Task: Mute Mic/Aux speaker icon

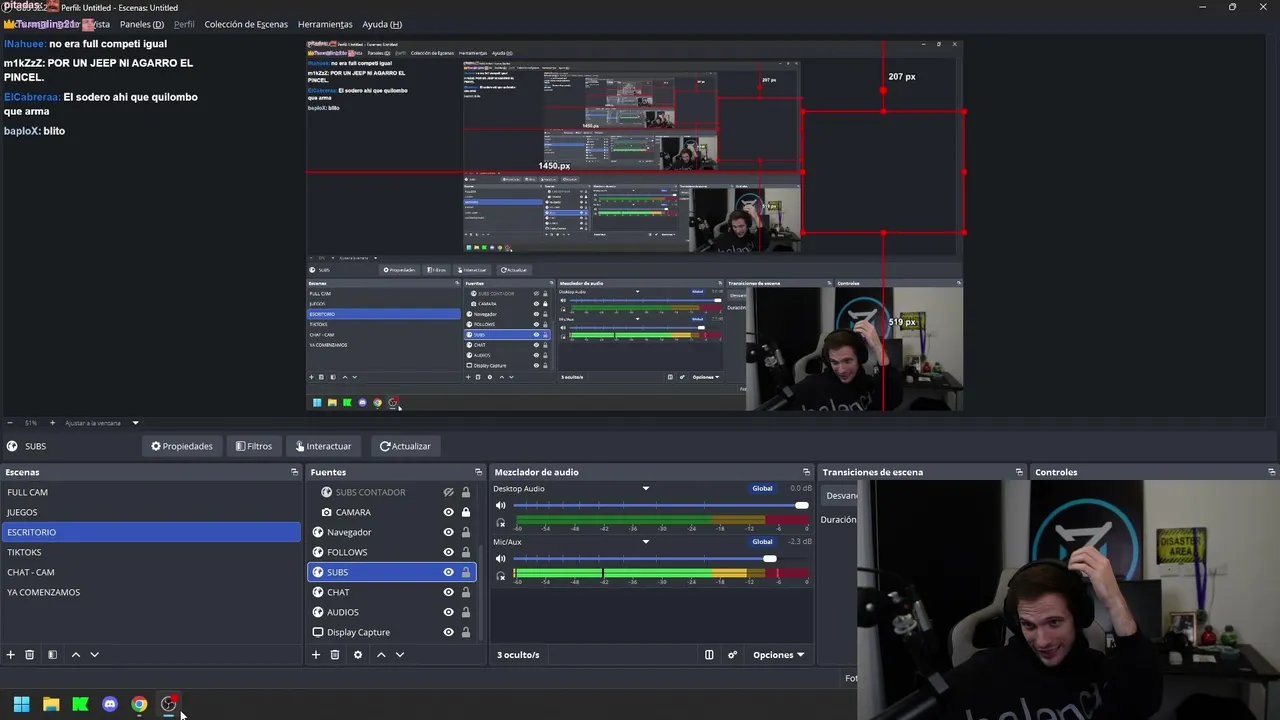Action: point(501,559)
